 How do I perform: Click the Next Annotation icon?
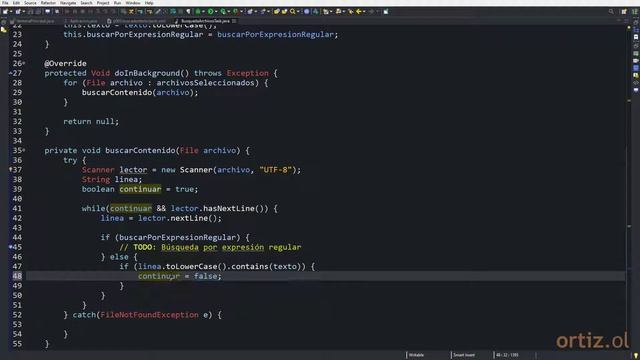[326, 11]
